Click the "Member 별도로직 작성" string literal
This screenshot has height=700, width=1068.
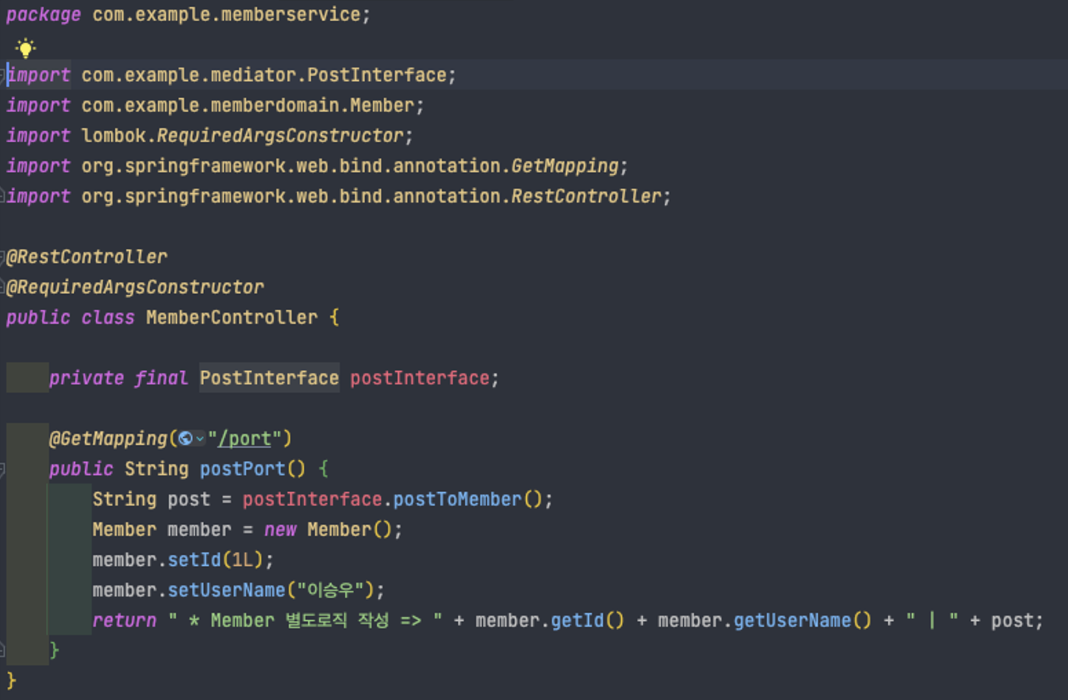tap(305, 620)
